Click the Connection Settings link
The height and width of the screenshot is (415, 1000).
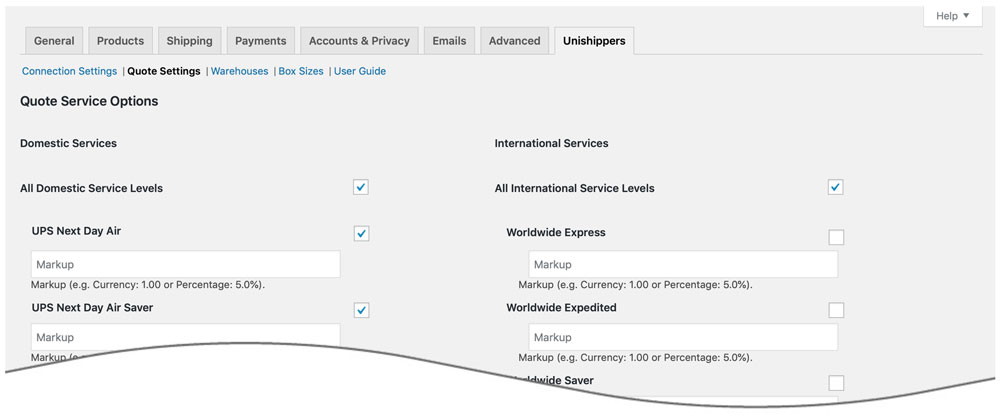coord(69,71)
